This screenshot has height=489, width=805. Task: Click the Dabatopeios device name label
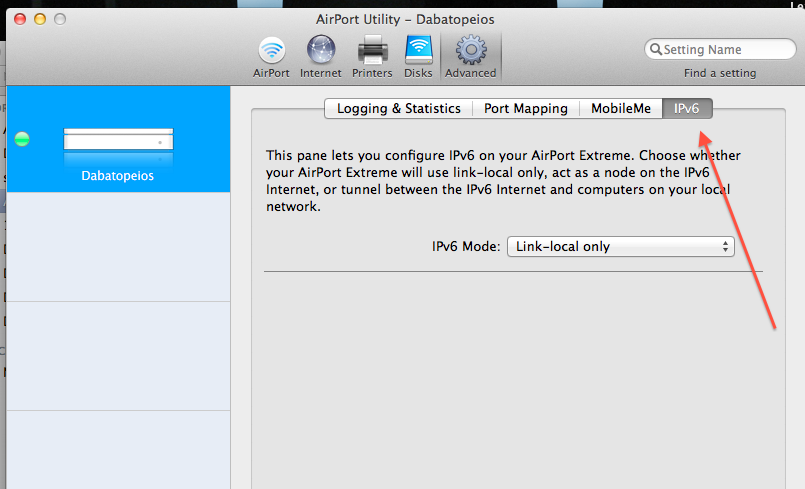(118, 176)
